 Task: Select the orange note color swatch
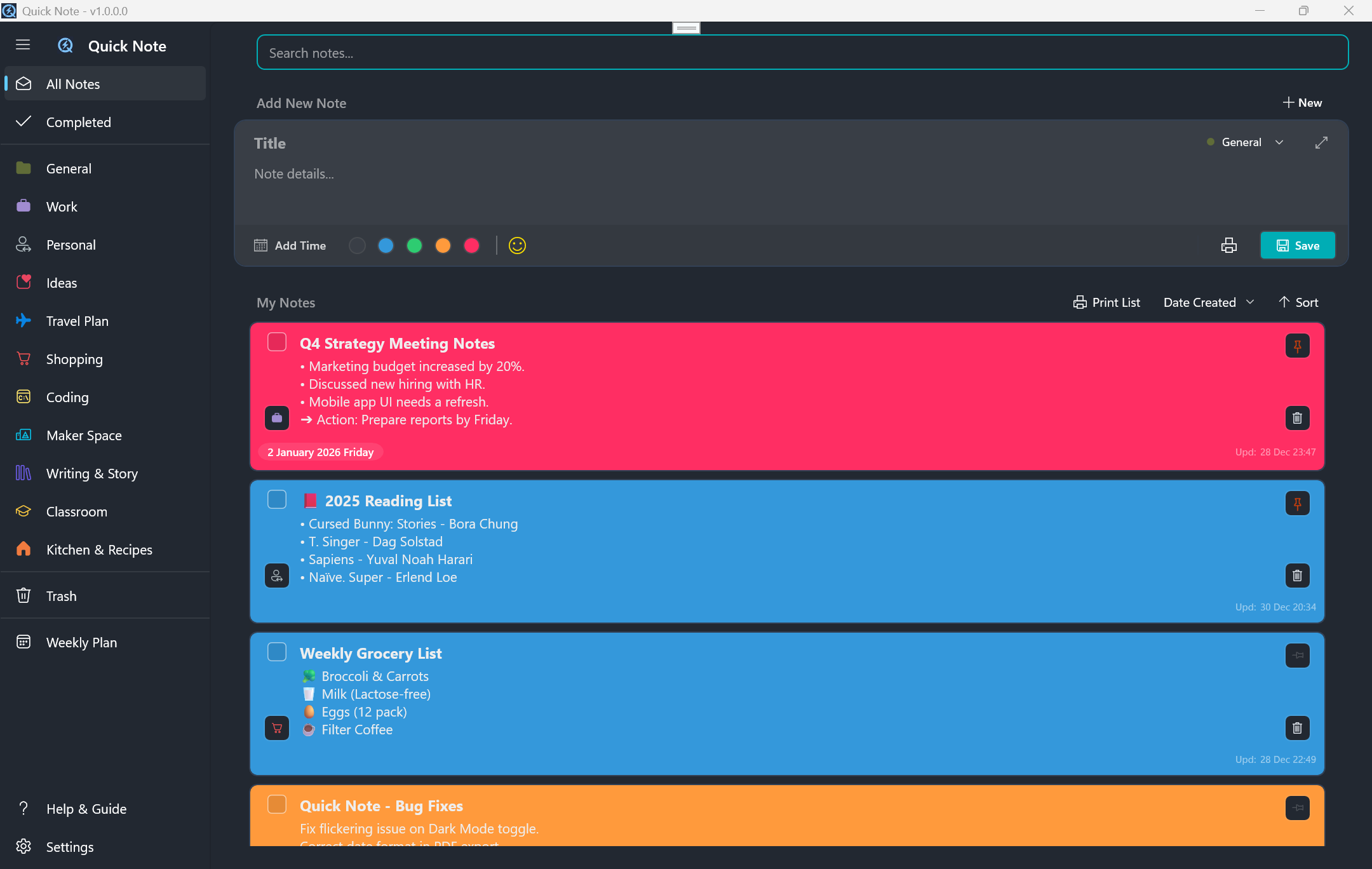(443, 245)
